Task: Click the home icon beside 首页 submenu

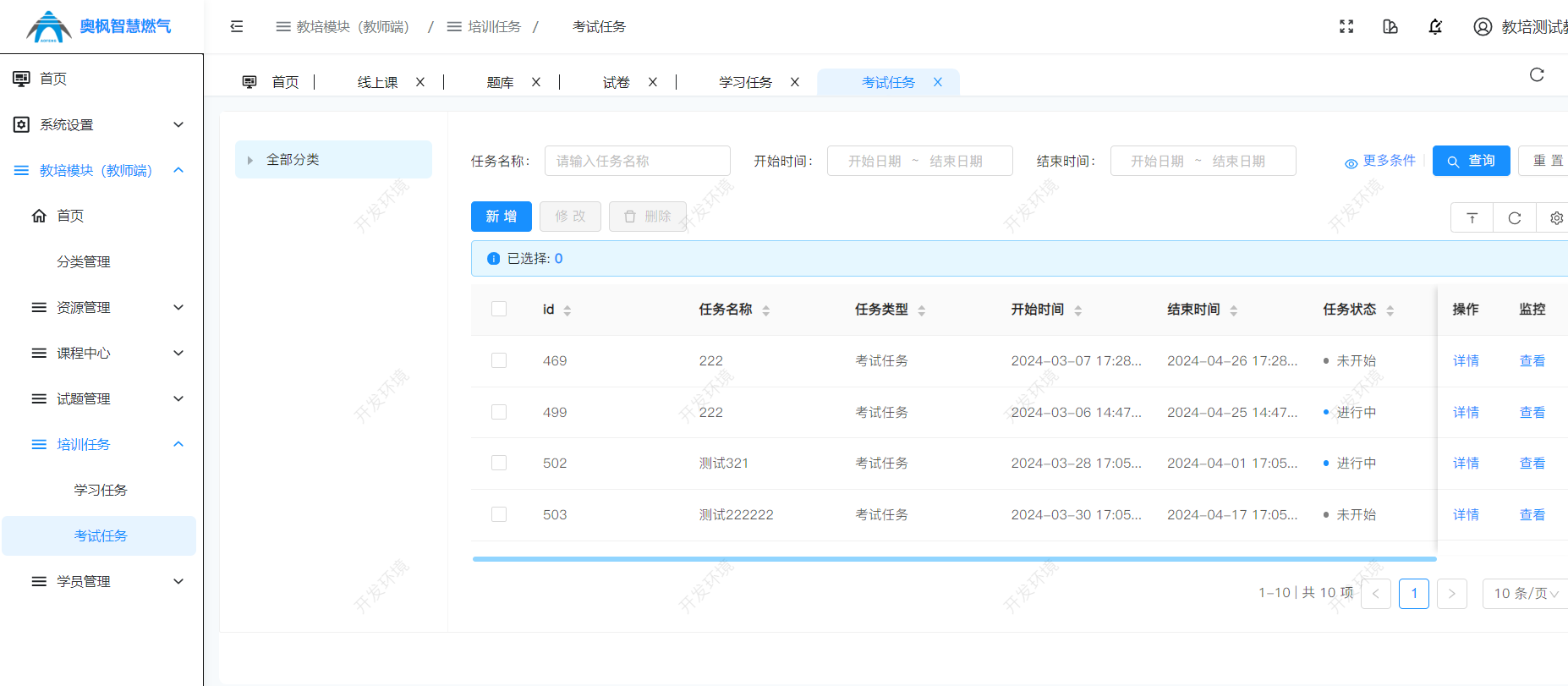Action: pyautogui.click(x=39, y=216)
